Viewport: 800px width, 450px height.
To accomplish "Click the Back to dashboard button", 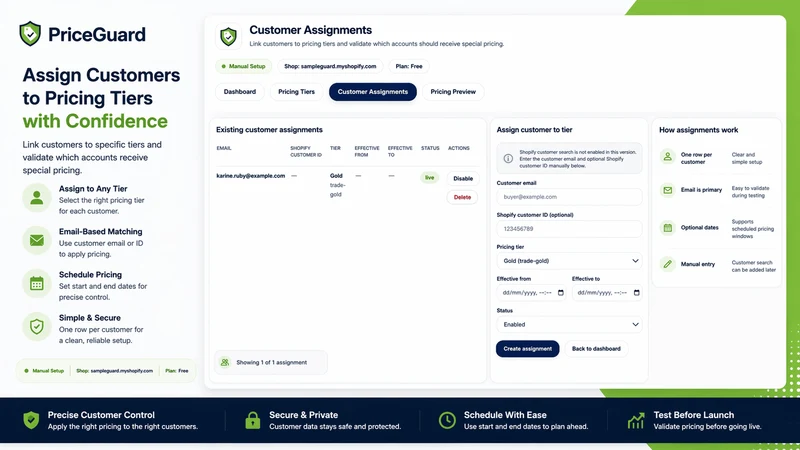I will tap(596, 349).
